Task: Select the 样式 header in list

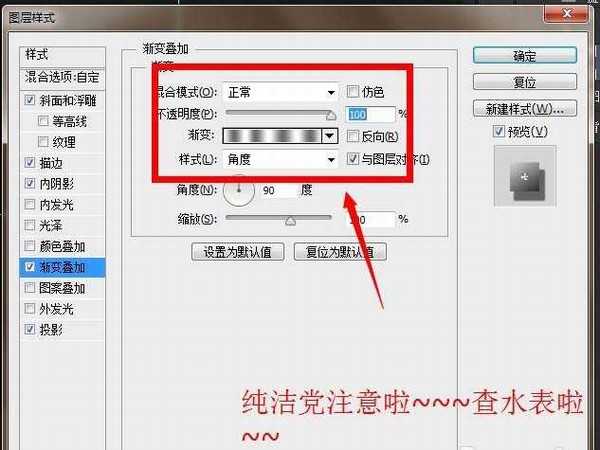Action: click(62, 56)
